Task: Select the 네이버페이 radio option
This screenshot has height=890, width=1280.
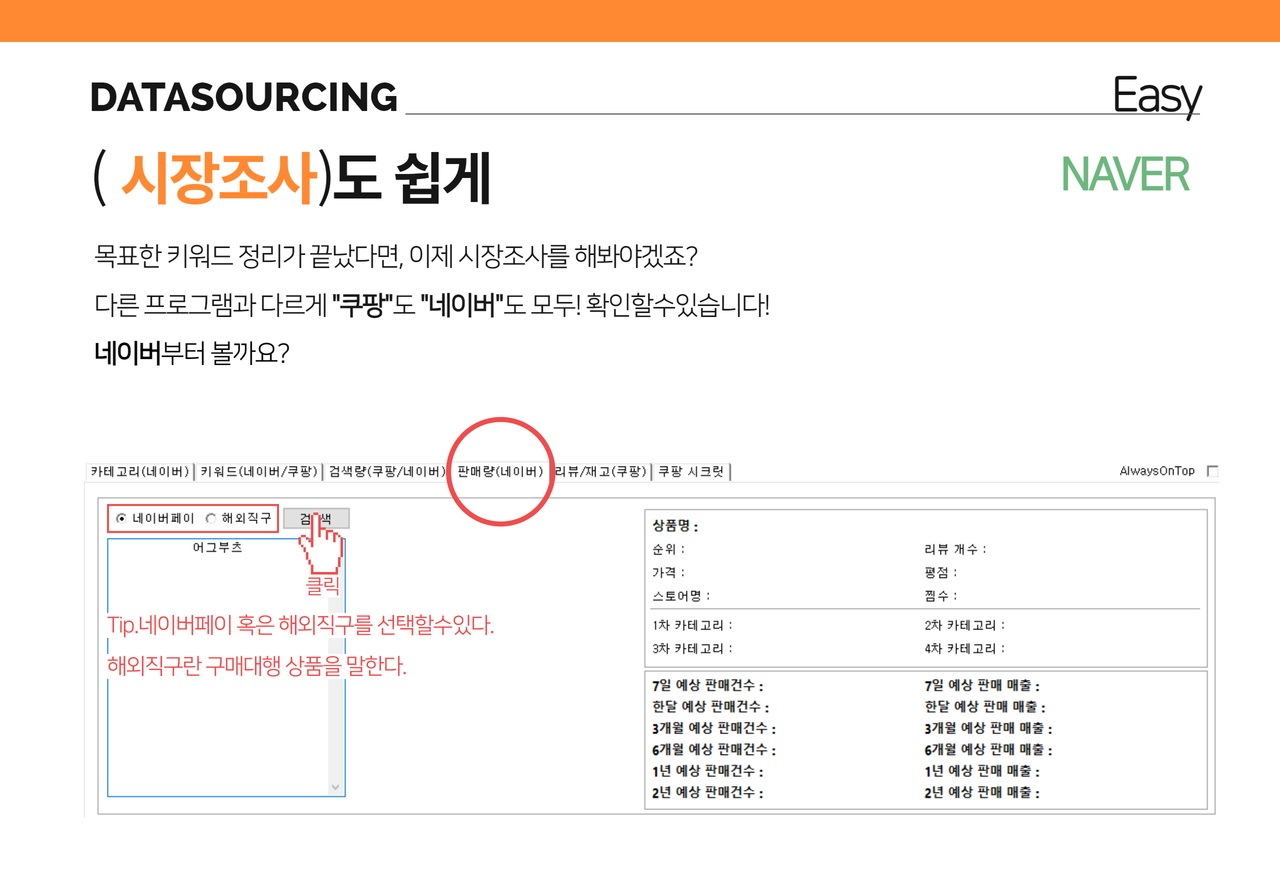Action: coord(155,518)
